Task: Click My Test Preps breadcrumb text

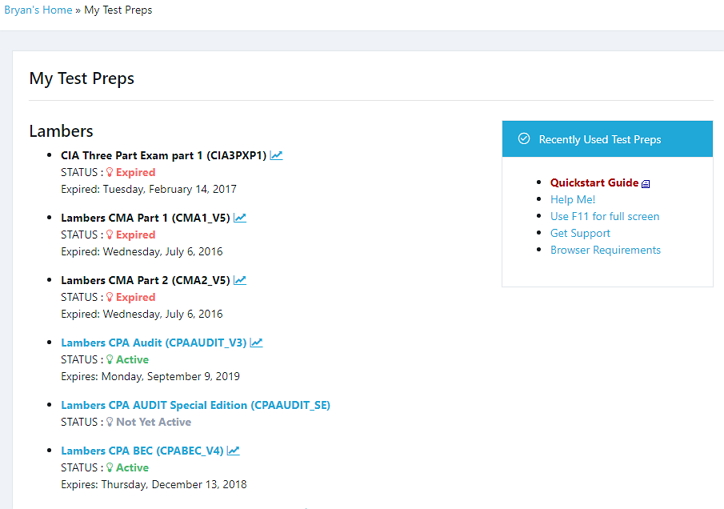Action: click(x=118, y=10)
